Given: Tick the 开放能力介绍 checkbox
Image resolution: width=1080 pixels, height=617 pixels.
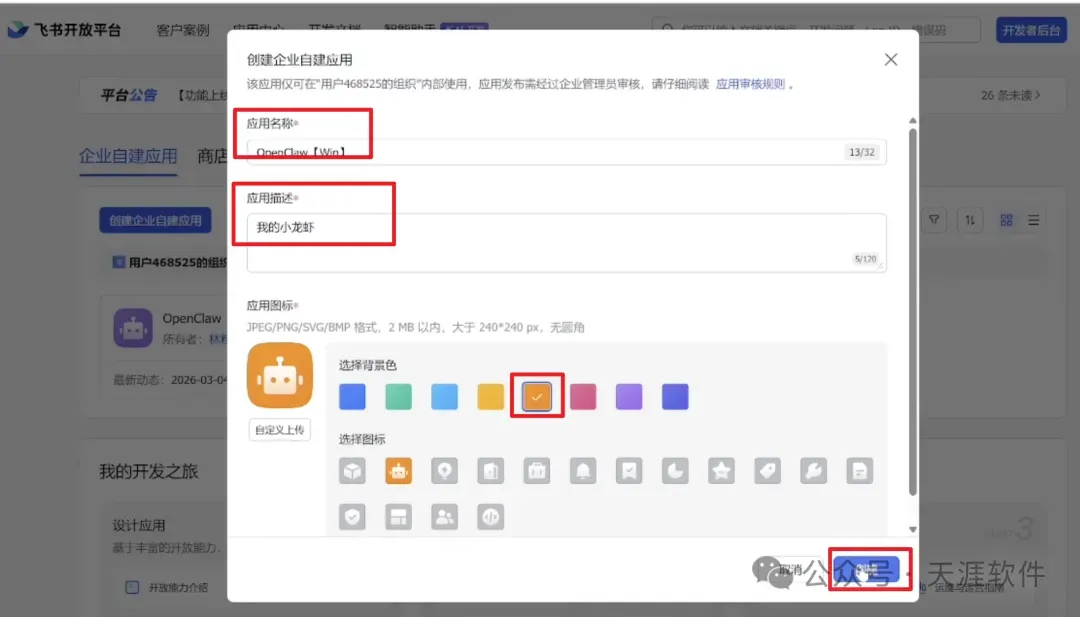Looking at the screenshot, I should 132,587.
